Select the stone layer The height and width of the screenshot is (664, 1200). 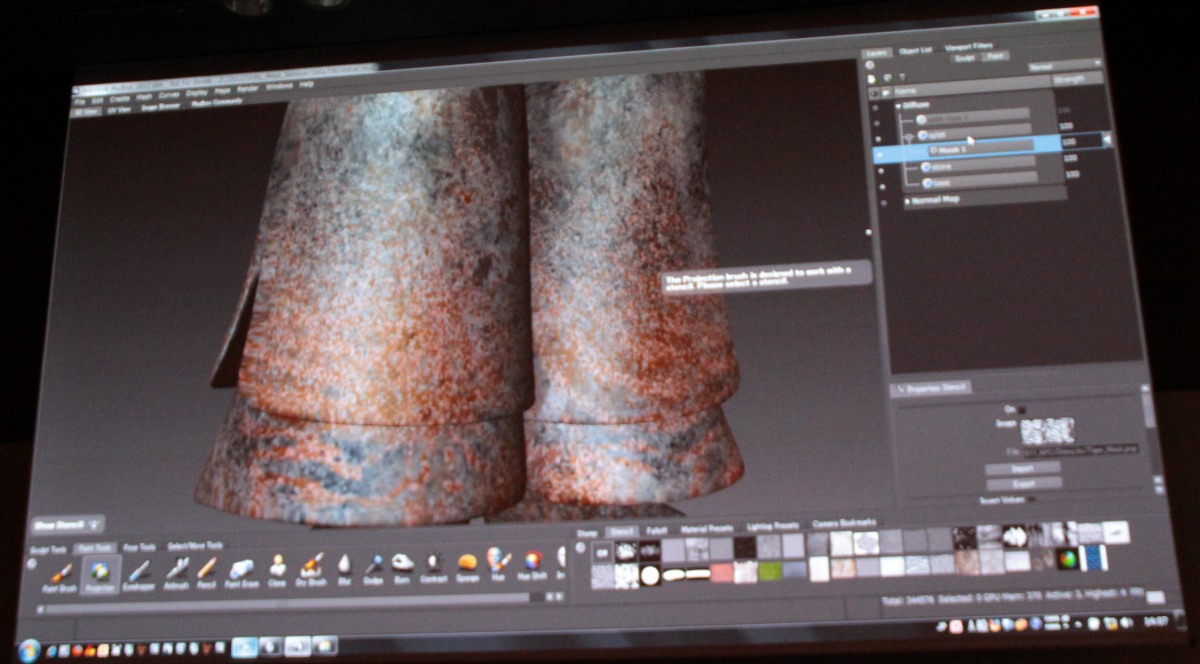click(979, 167)
